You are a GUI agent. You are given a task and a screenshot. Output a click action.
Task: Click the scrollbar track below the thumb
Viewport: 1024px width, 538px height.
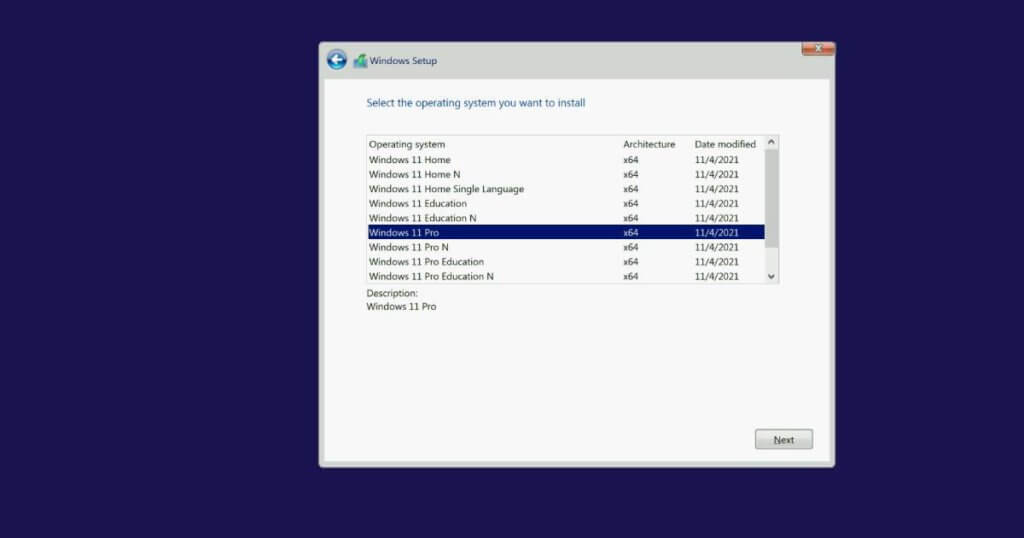pos(771,255)
